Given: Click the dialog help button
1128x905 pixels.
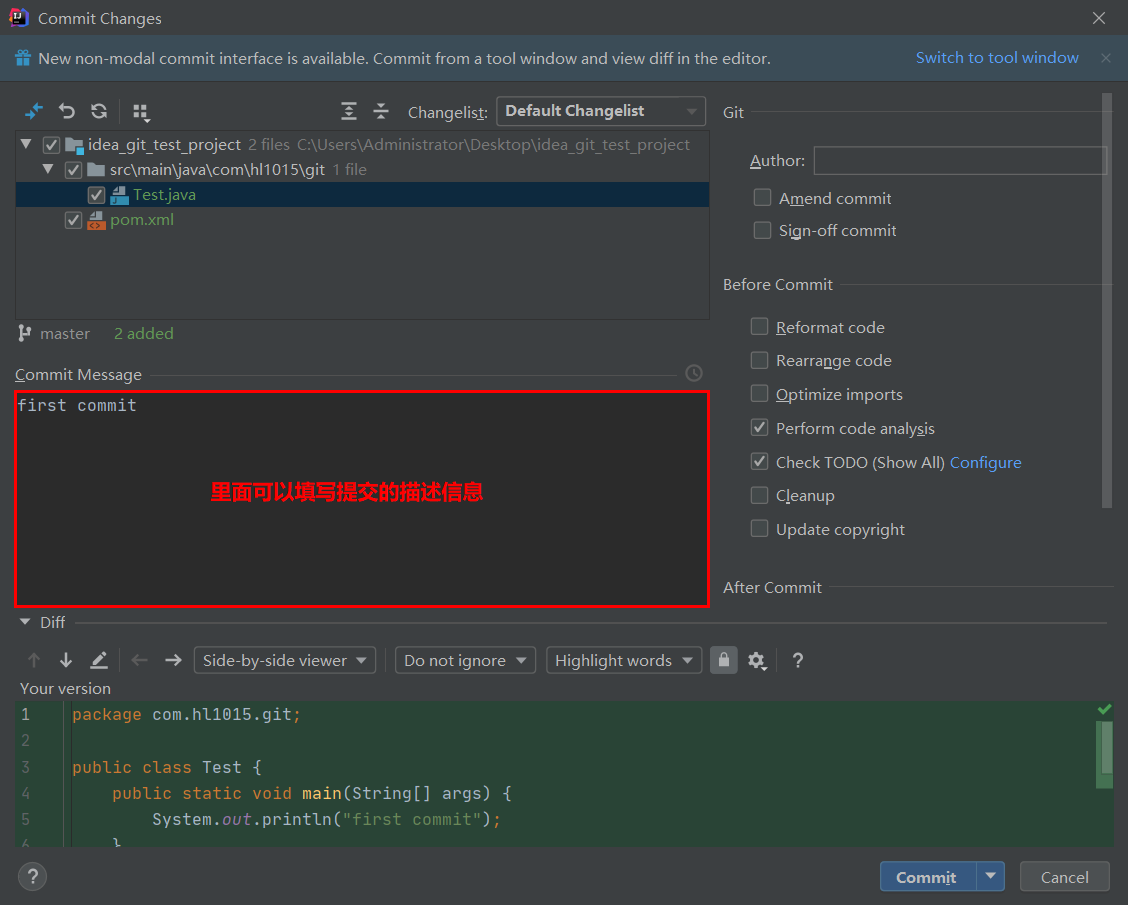Looking at the screenshot, I should tap(32, 876).
